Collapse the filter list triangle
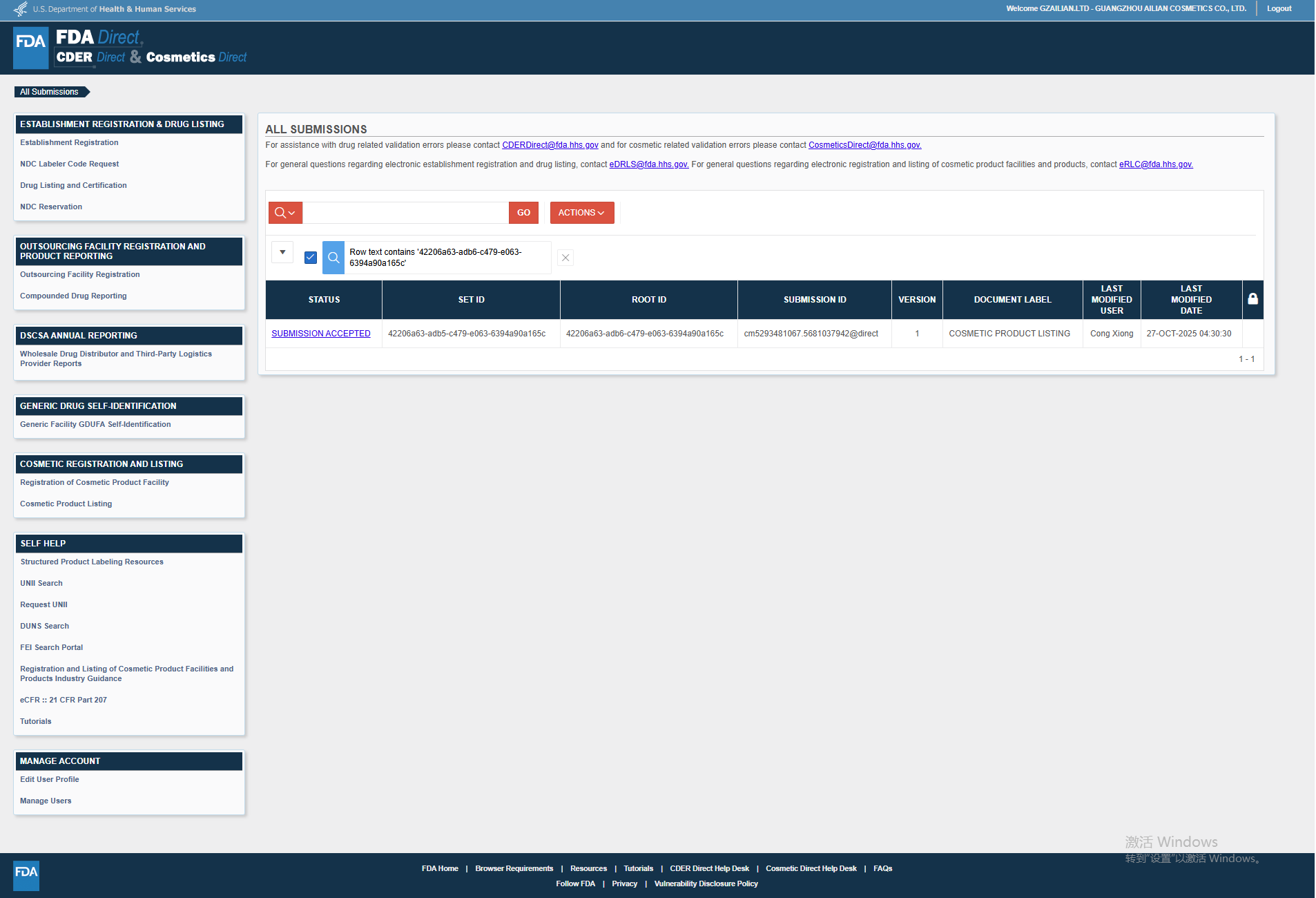 282,252
